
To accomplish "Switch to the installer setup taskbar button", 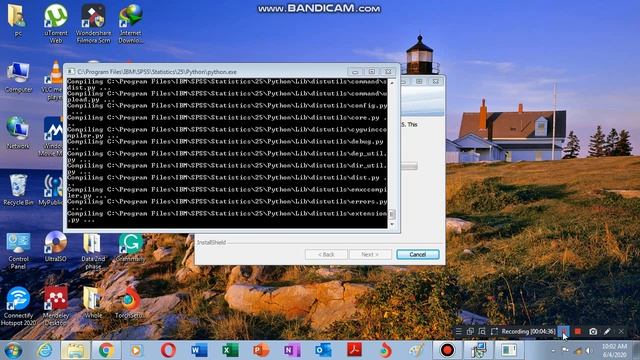I will click(478, 350).
